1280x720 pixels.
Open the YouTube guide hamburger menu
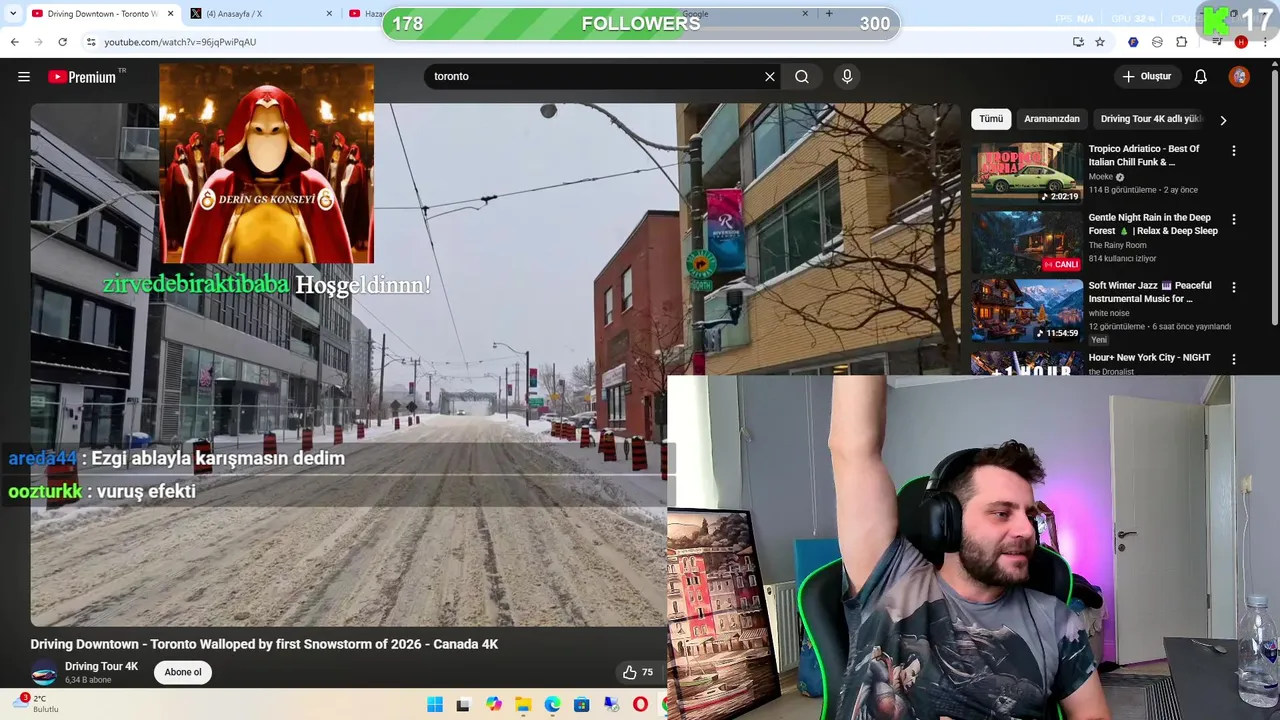tap(24, 77)
